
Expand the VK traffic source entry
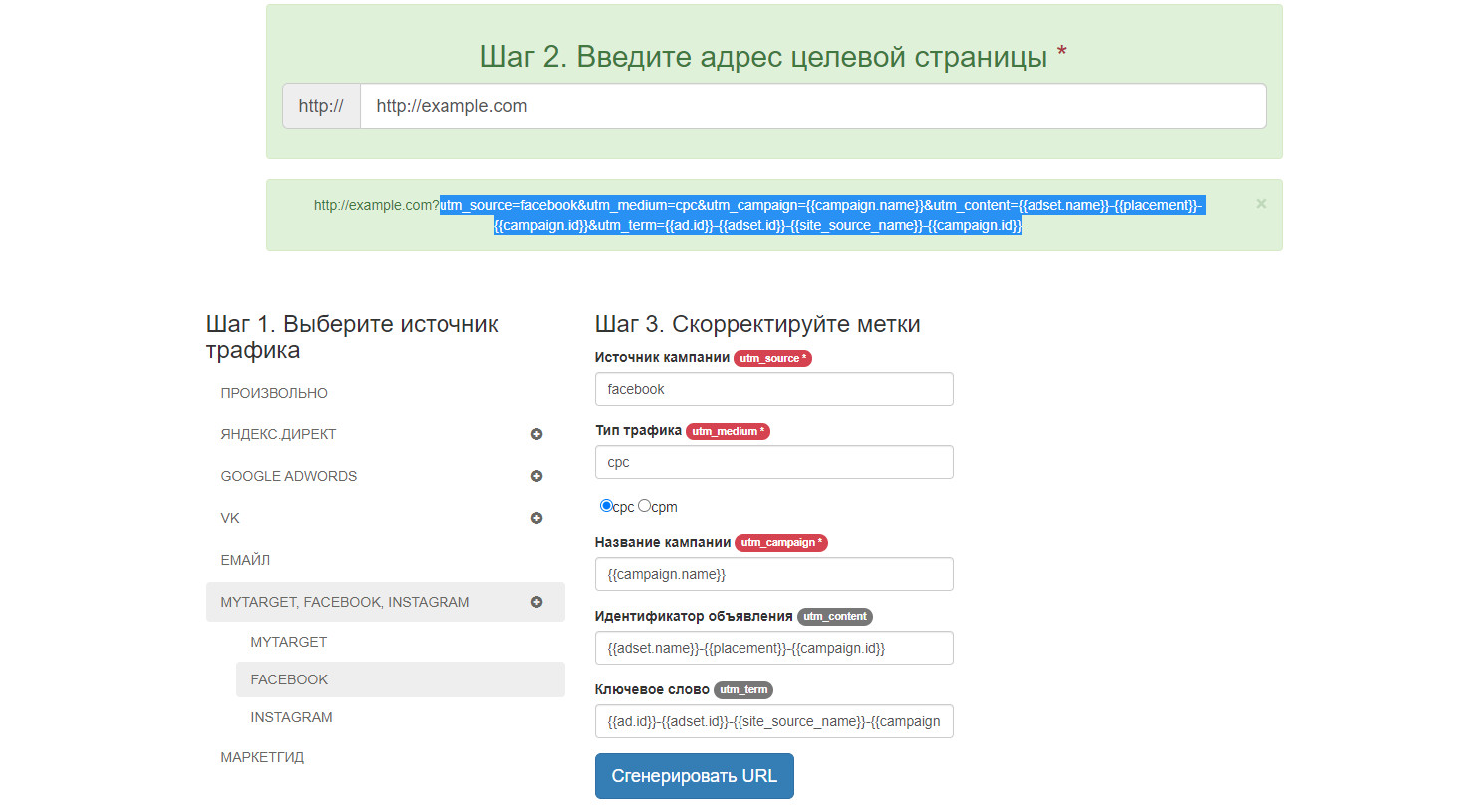(536, 518)
